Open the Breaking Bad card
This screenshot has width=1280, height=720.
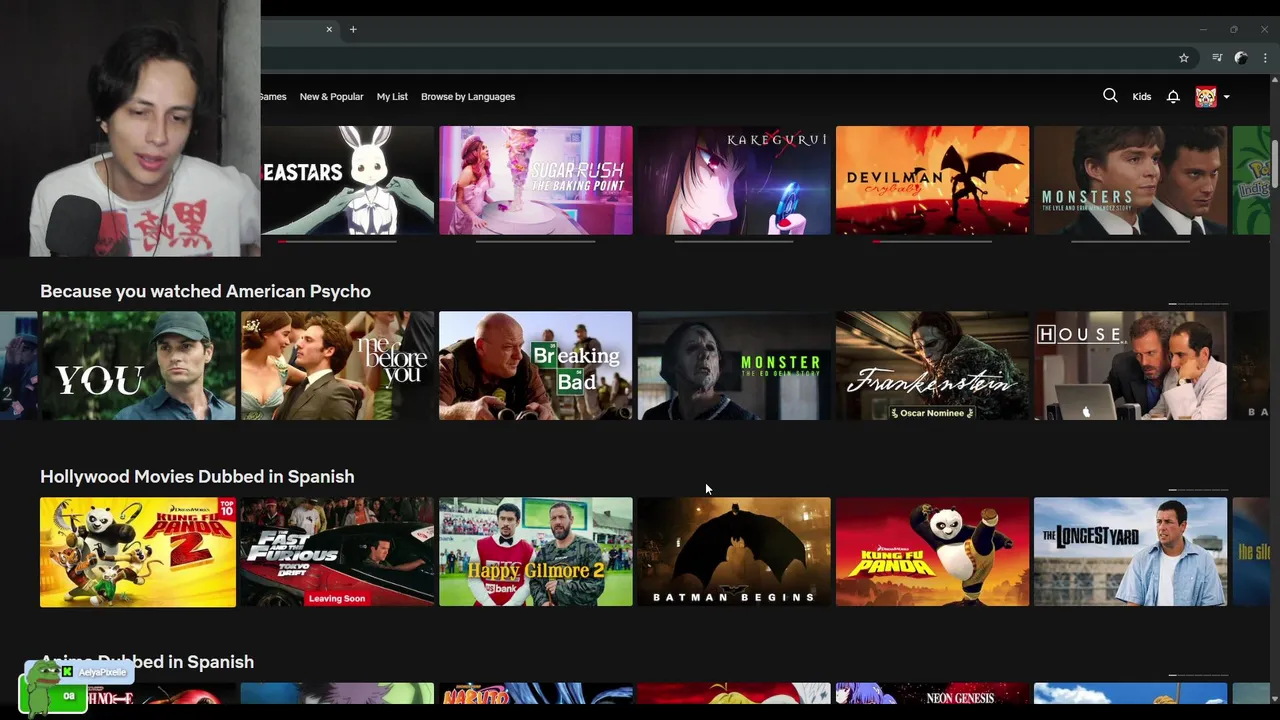pyautogui.click(x=536, y=366)
